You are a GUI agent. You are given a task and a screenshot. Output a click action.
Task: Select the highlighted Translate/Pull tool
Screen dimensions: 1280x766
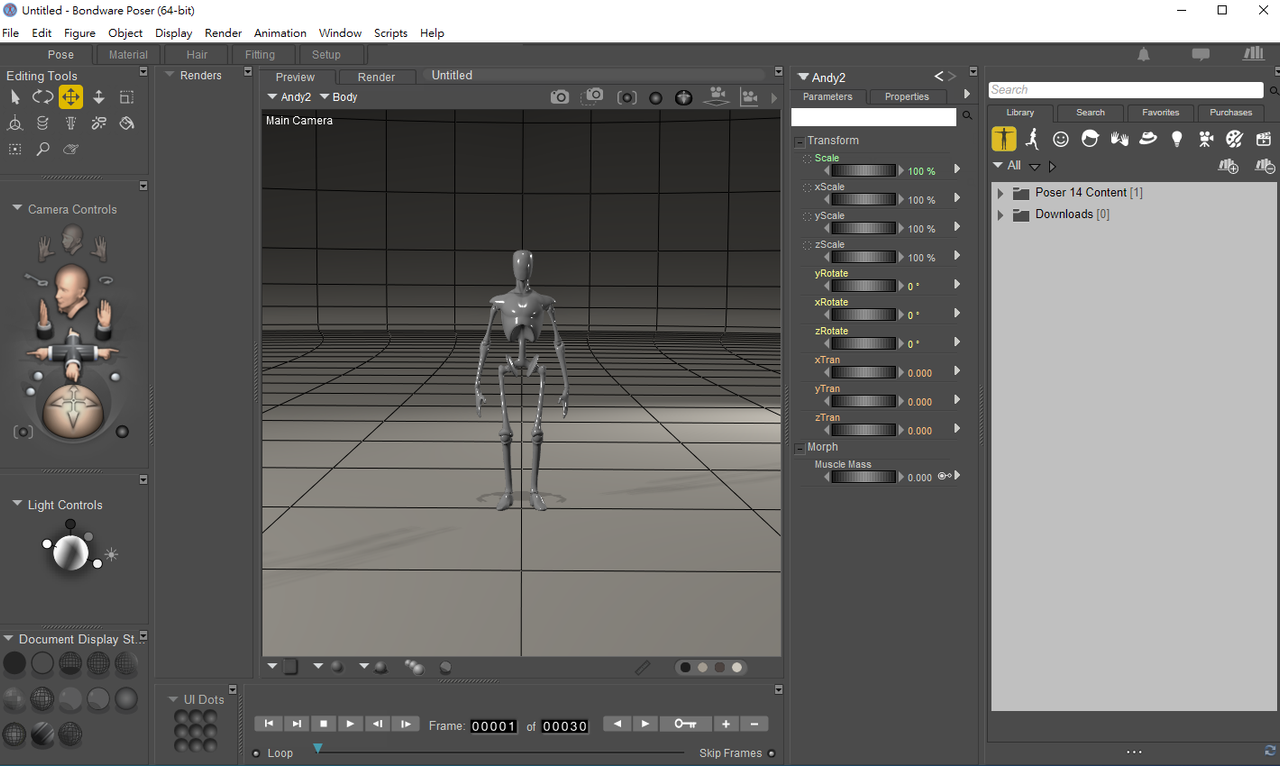click(71, 97)
